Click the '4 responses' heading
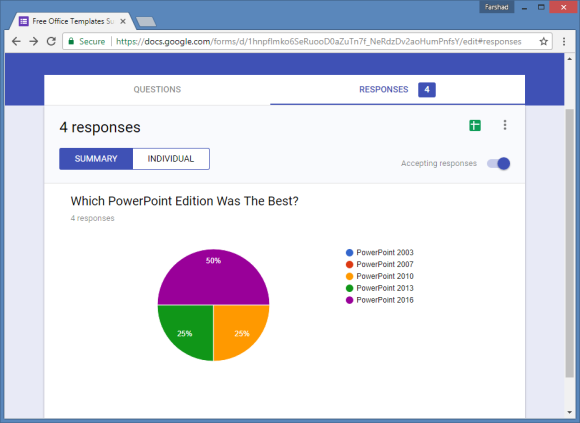580x423 pixels. 100,127
